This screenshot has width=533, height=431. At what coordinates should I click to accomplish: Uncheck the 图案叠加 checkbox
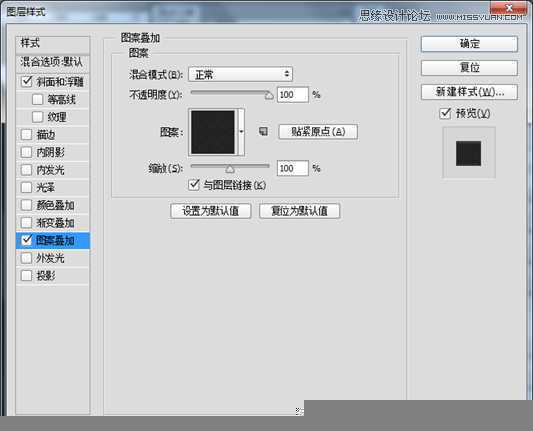point(27,240)
